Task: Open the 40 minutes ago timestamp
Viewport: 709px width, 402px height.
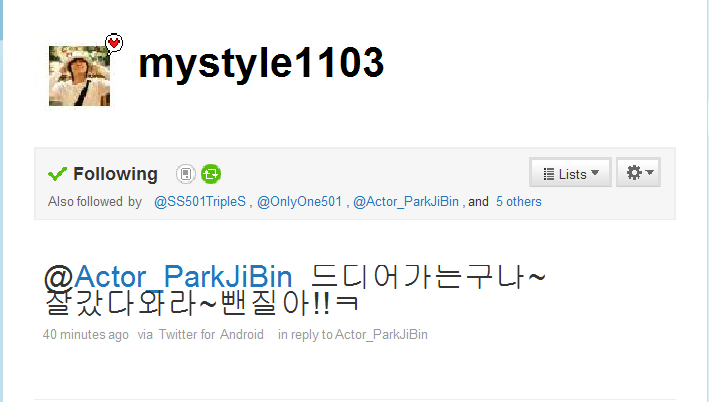Action: coord(85,335)
